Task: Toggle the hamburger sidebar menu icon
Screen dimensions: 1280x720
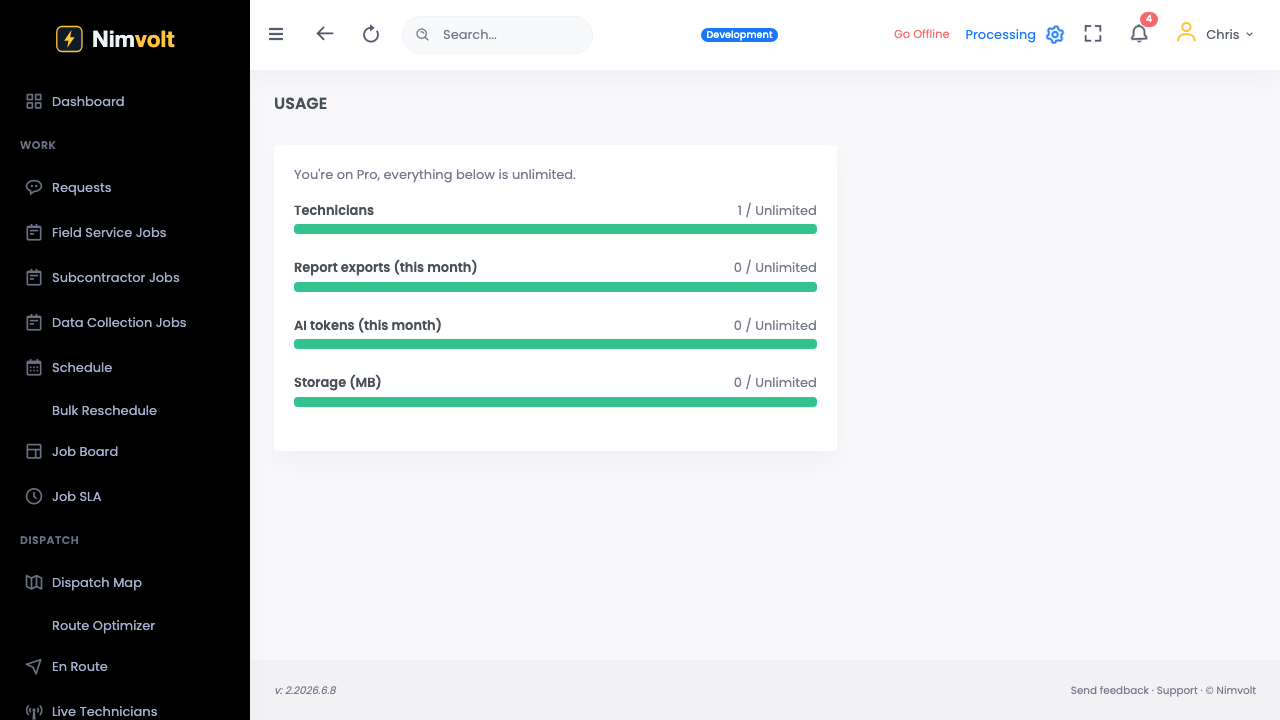Action: (276, 34)
